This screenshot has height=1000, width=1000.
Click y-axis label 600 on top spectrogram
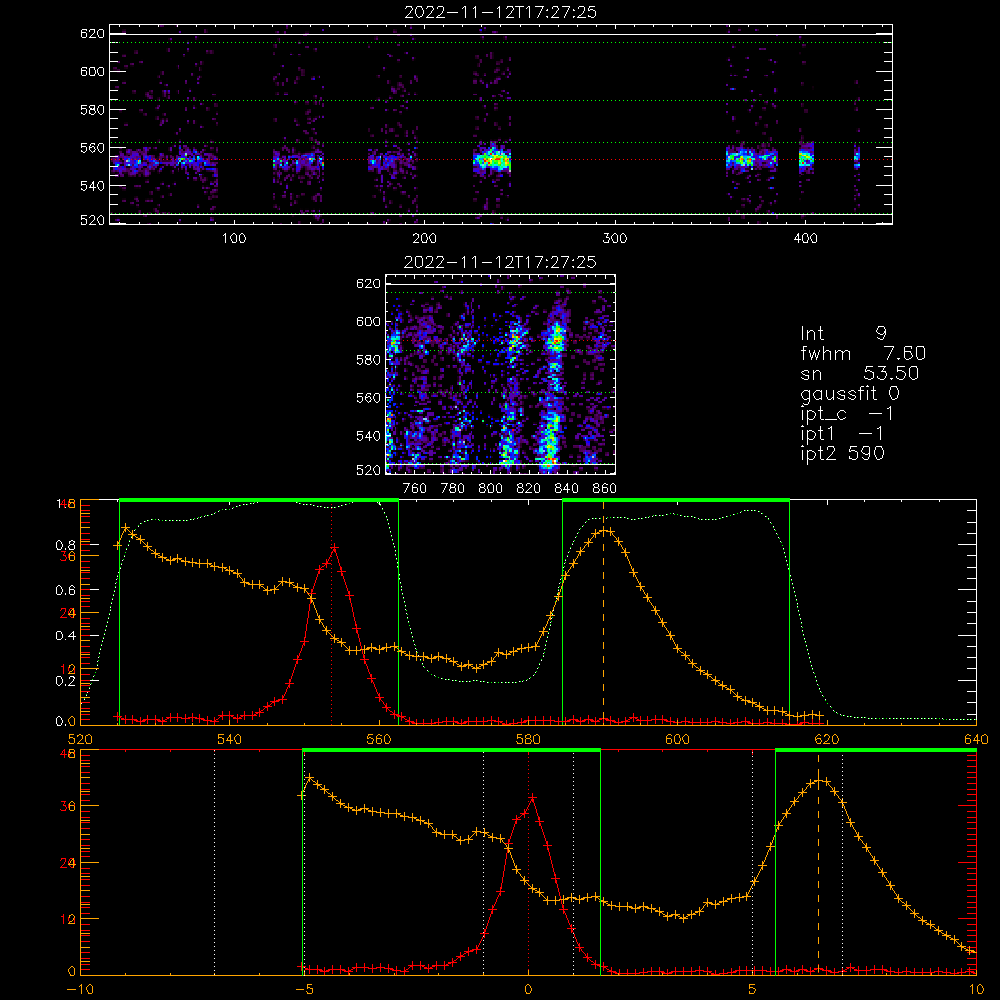click(92, 71)
